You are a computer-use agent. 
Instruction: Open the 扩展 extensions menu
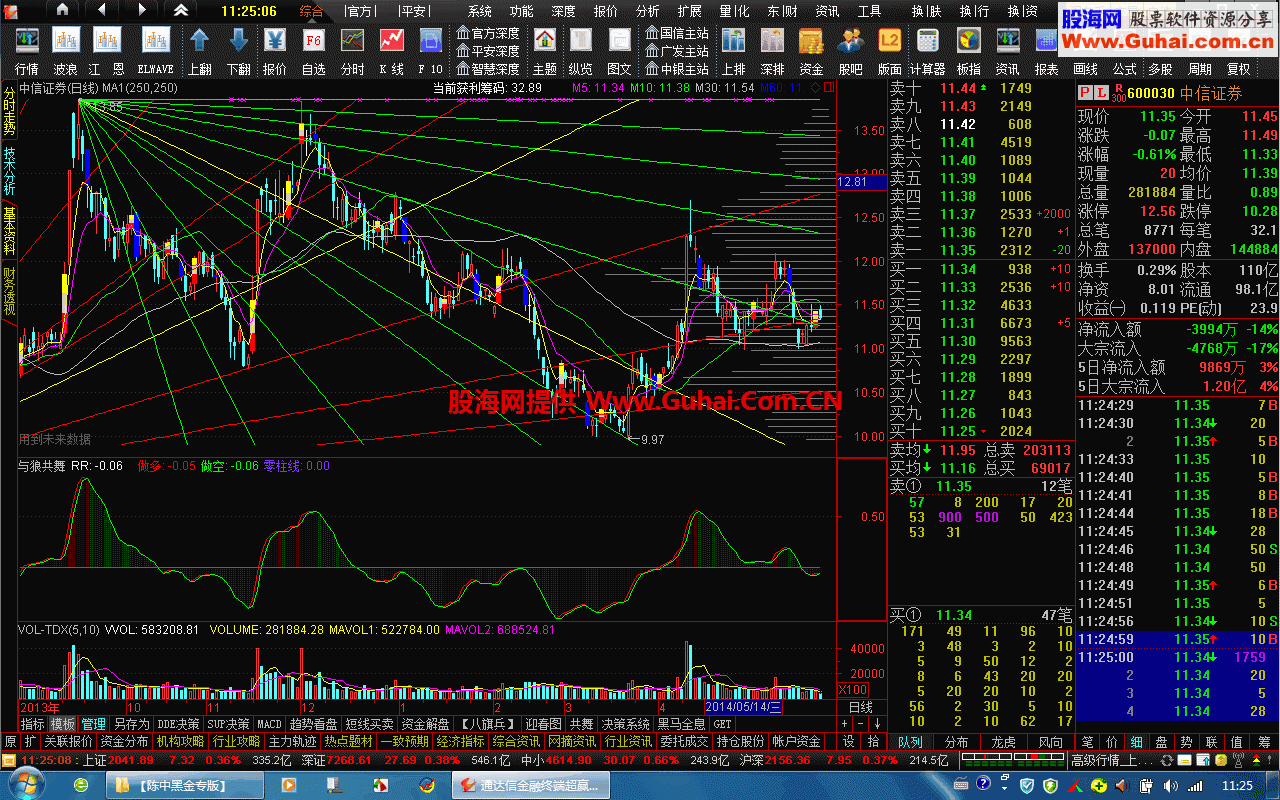click(x=690, y=11)
